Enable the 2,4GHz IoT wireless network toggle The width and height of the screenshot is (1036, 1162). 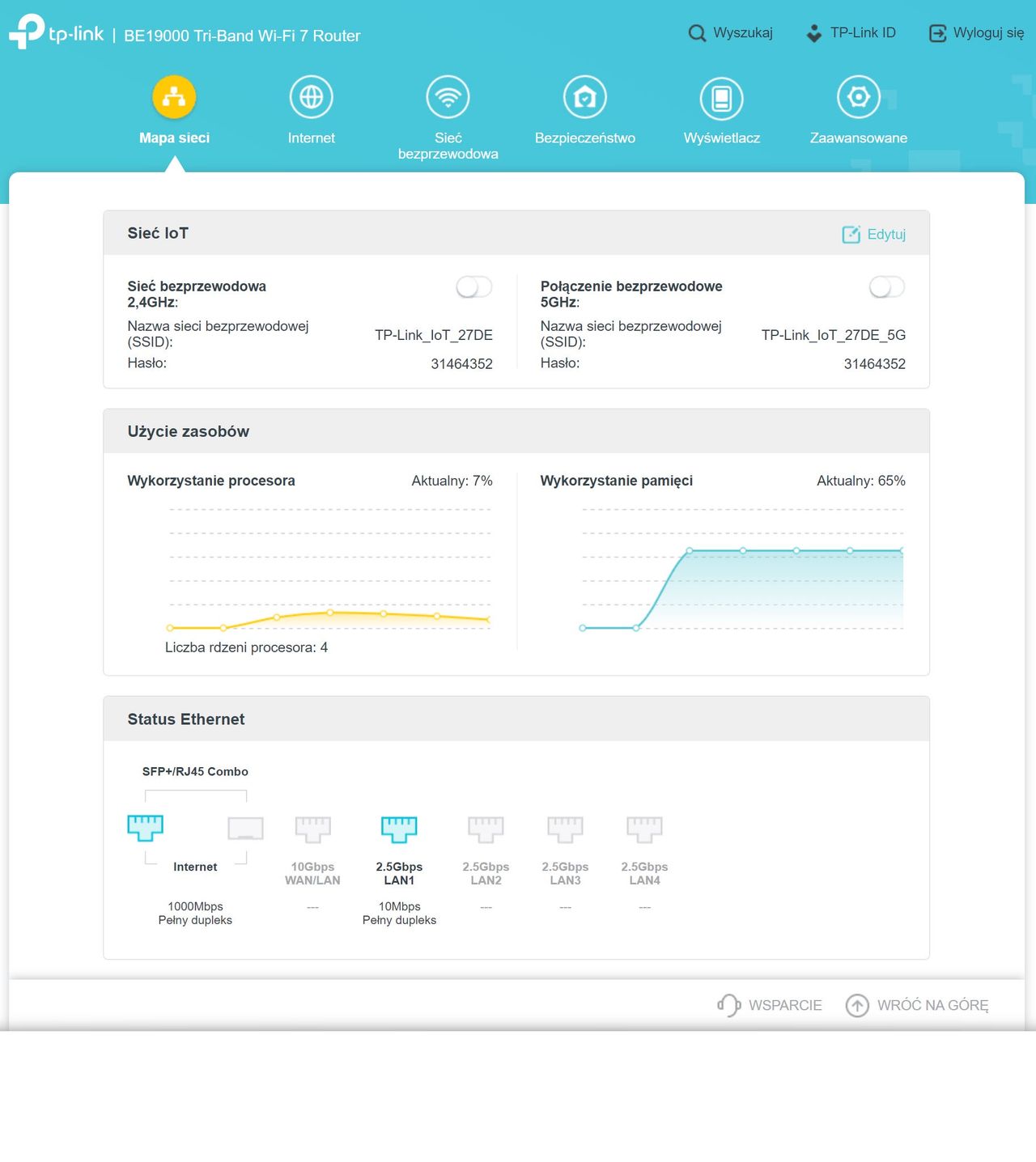point(474,286)
